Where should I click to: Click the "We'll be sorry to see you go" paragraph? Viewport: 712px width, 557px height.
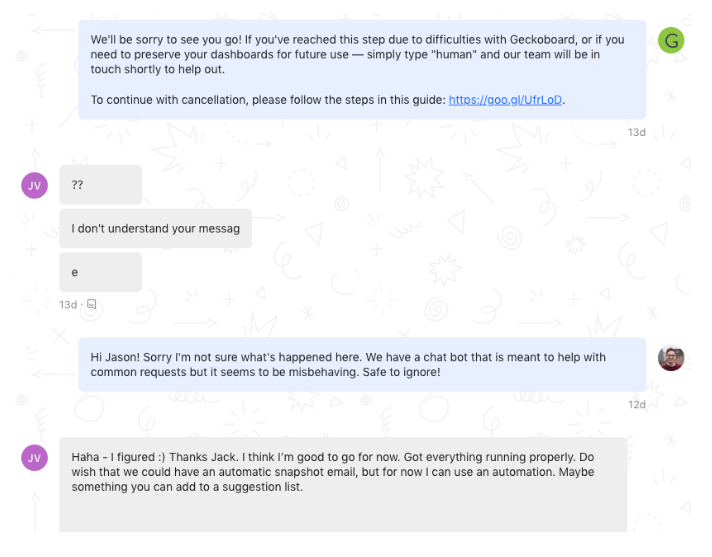pos(350,55)
